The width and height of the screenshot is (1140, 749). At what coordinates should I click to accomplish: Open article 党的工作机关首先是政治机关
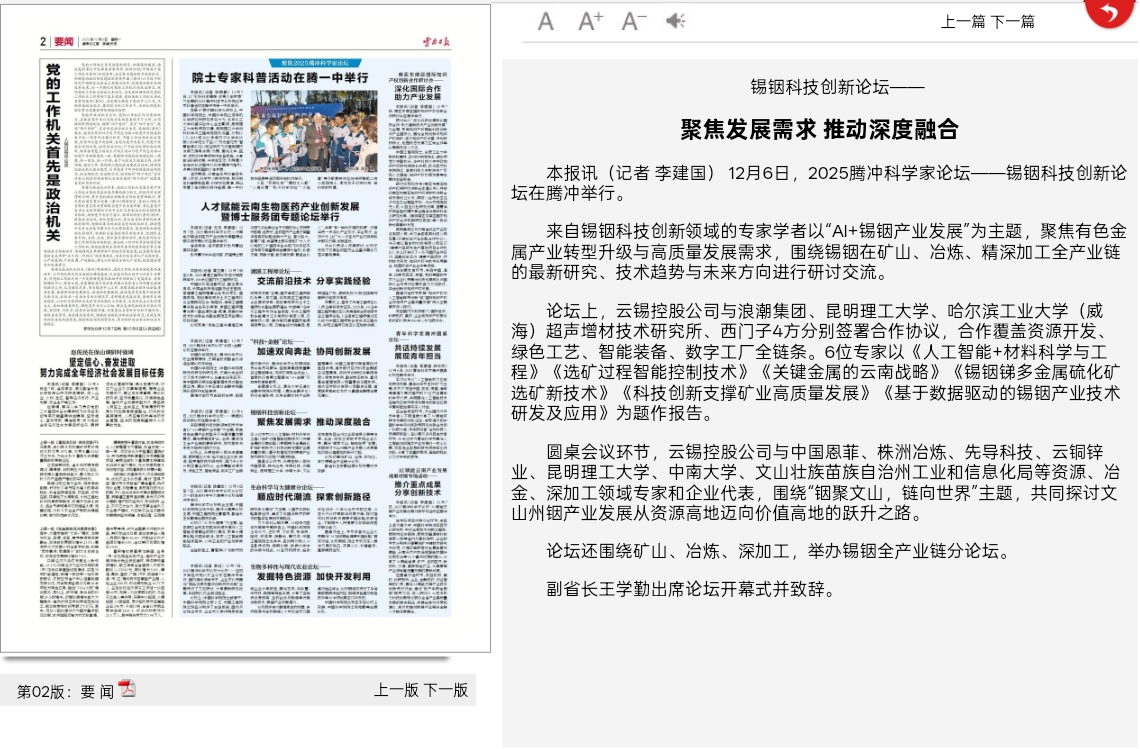click(54, 152)
